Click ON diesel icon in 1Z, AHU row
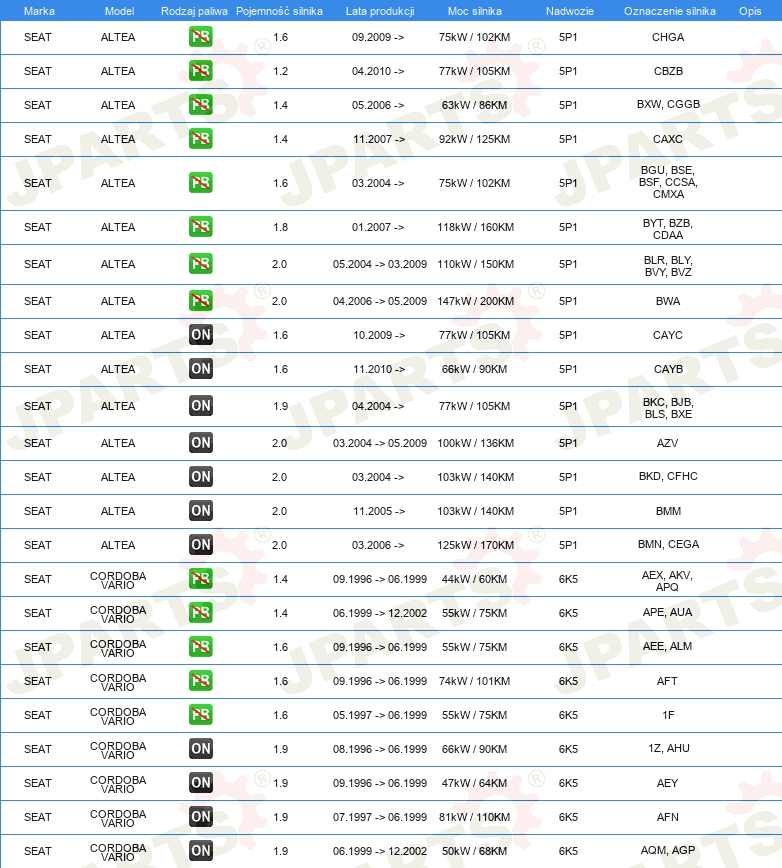Viewport: 782px width, 868px height. tap(200, 748)
